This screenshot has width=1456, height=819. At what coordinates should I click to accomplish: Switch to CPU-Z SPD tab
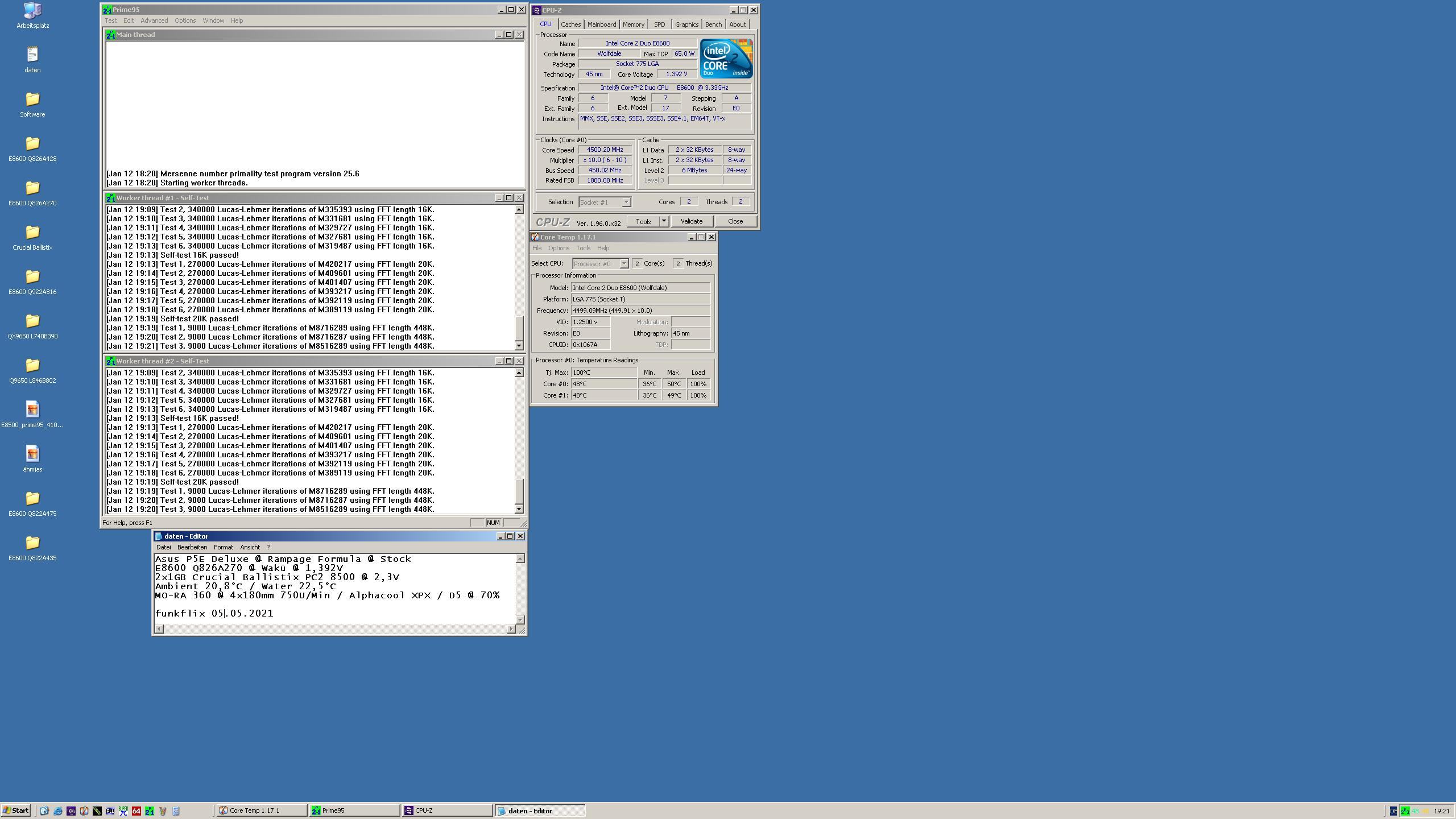659,24
